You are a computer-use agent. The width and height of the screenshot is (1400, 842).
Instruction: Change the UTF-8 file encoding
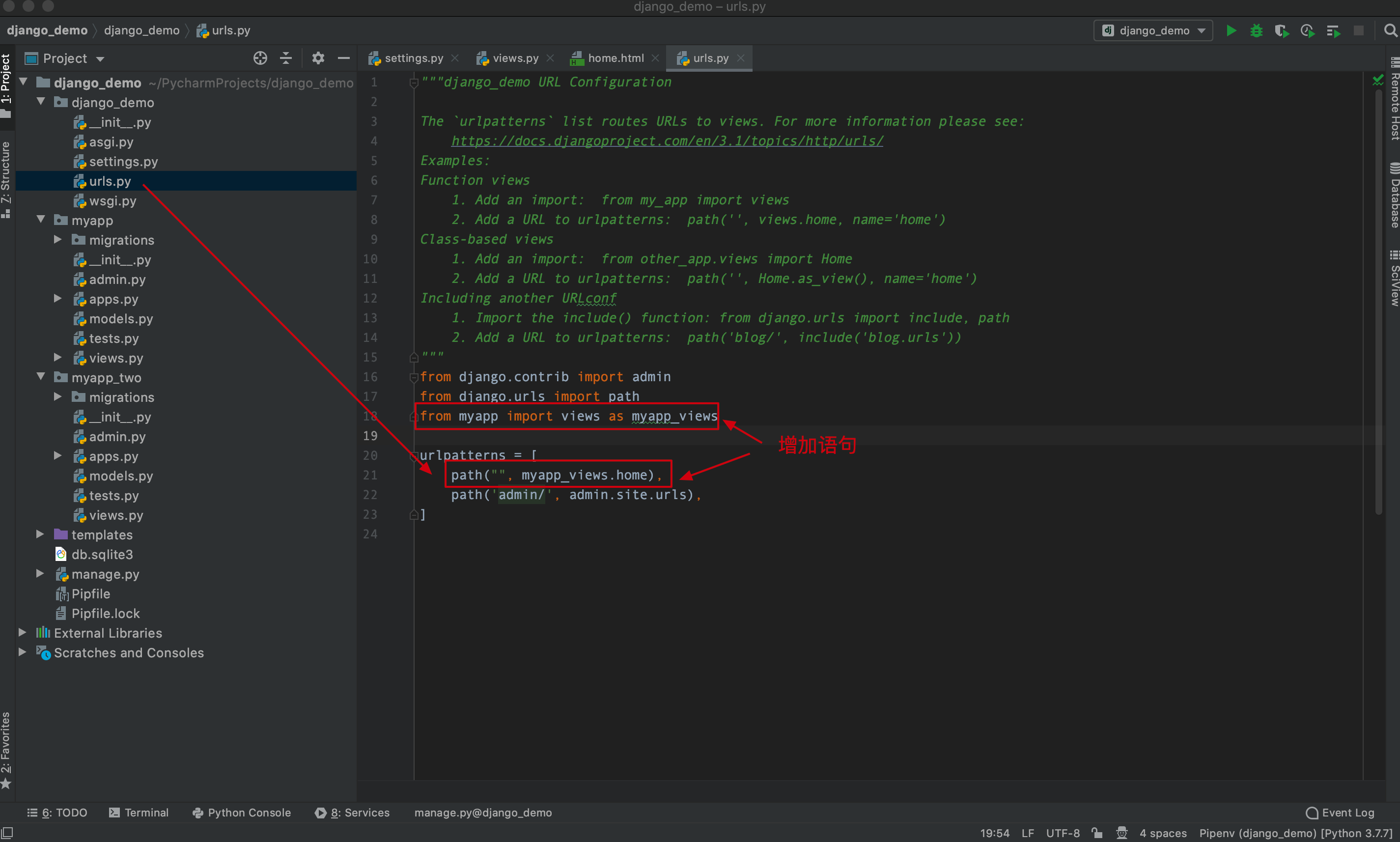pos(1063,833)
